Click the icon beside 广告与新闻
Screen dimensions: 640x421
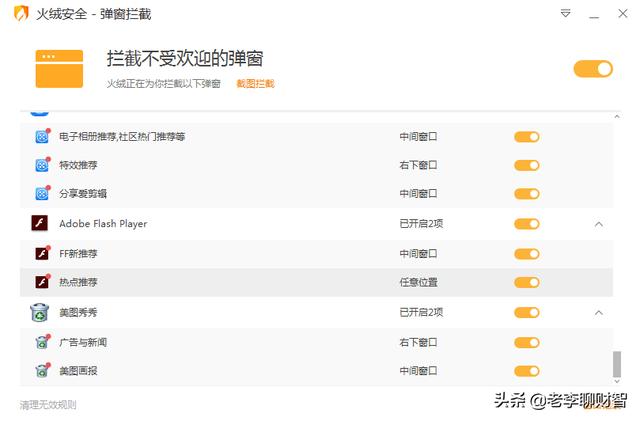[x=42, y=342]
